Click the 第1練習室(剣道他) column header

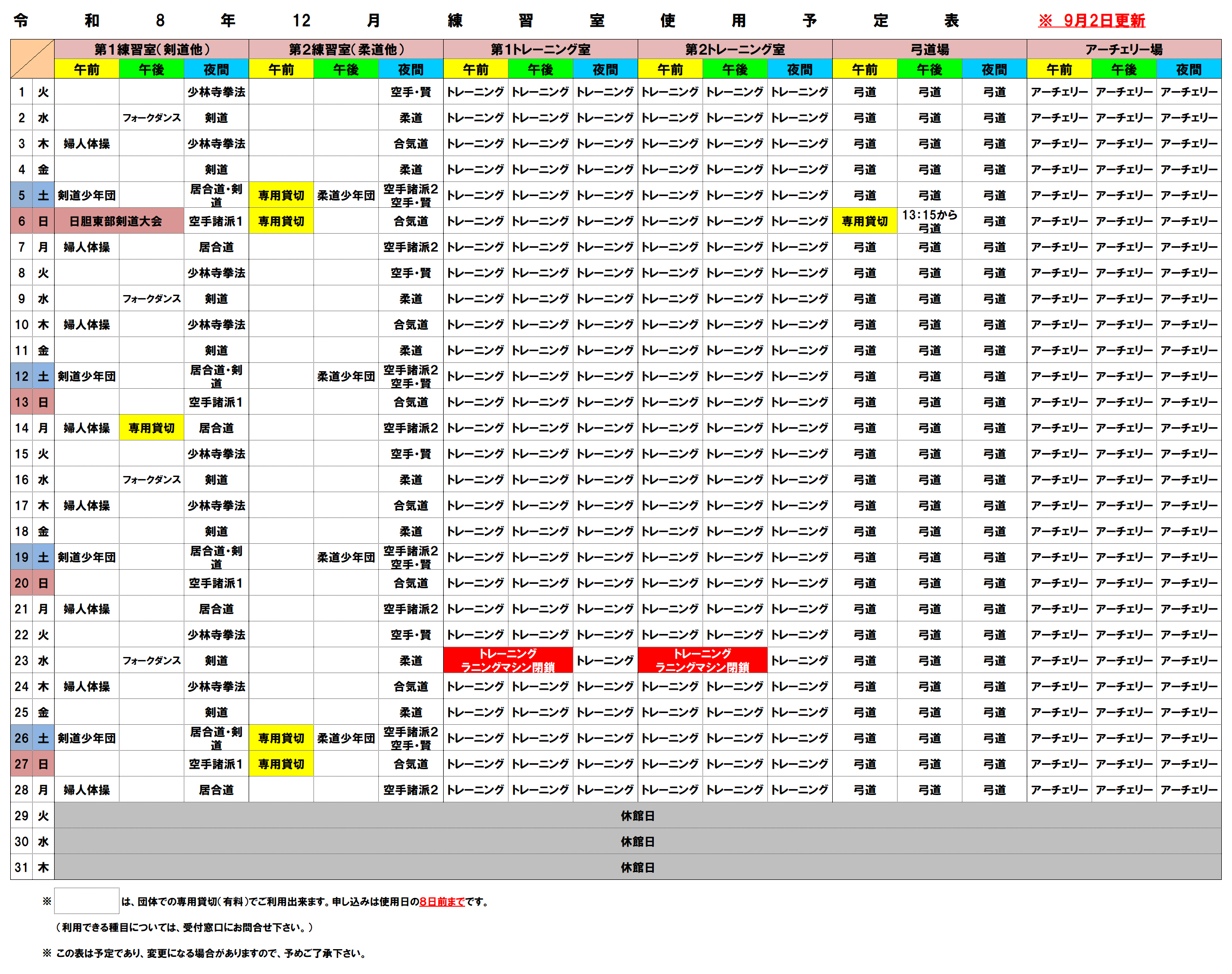152,49
